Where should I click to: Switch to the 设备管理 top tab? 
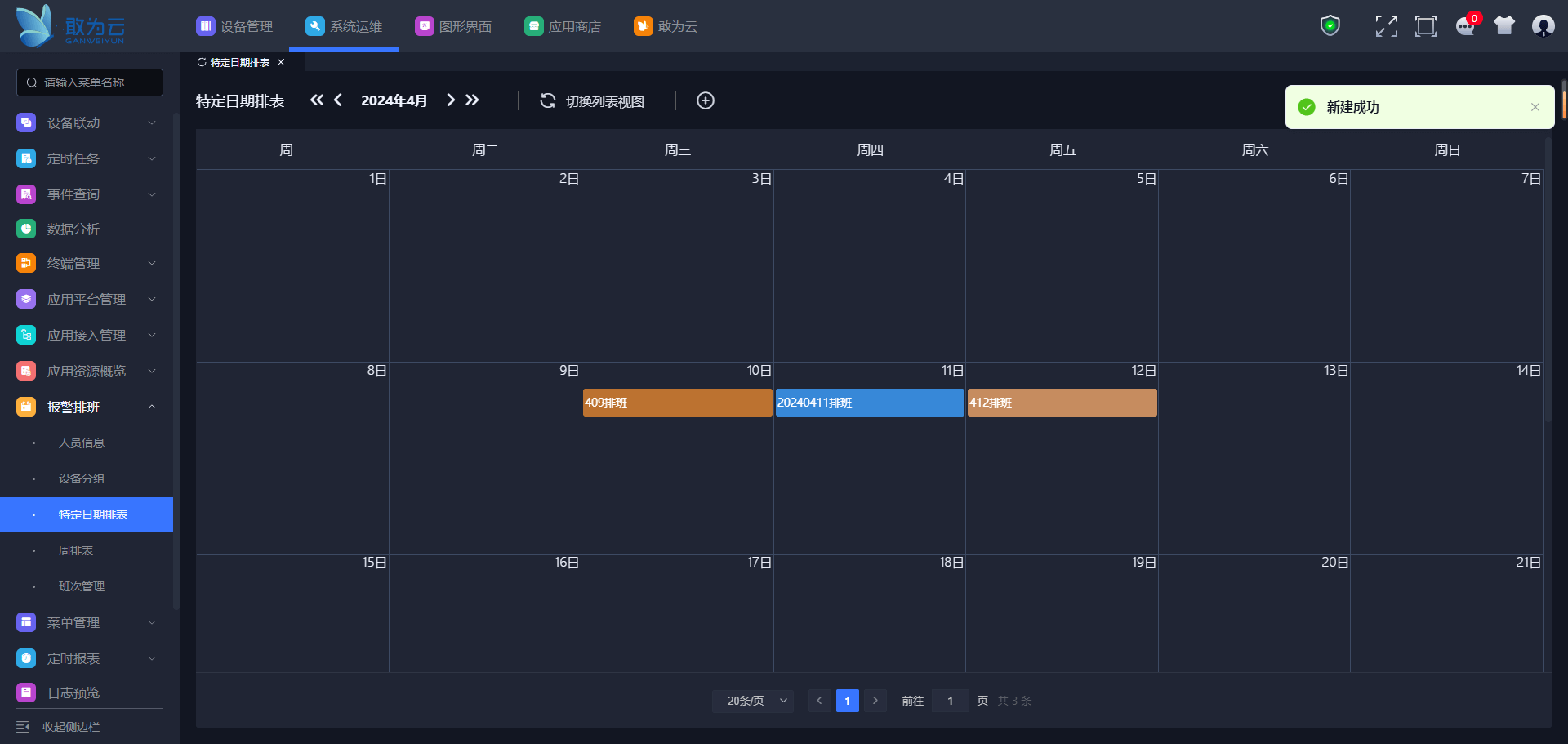pyautogui.click(x=235, y=26)
